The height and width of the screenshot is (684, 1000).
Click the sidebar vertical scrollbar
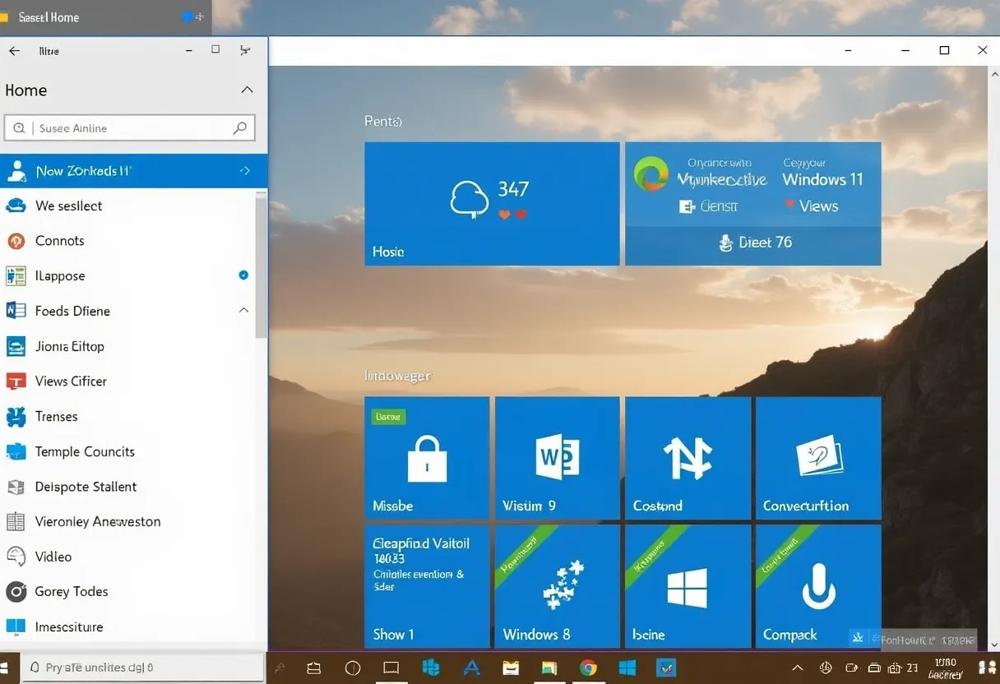(x=261, y=266)
